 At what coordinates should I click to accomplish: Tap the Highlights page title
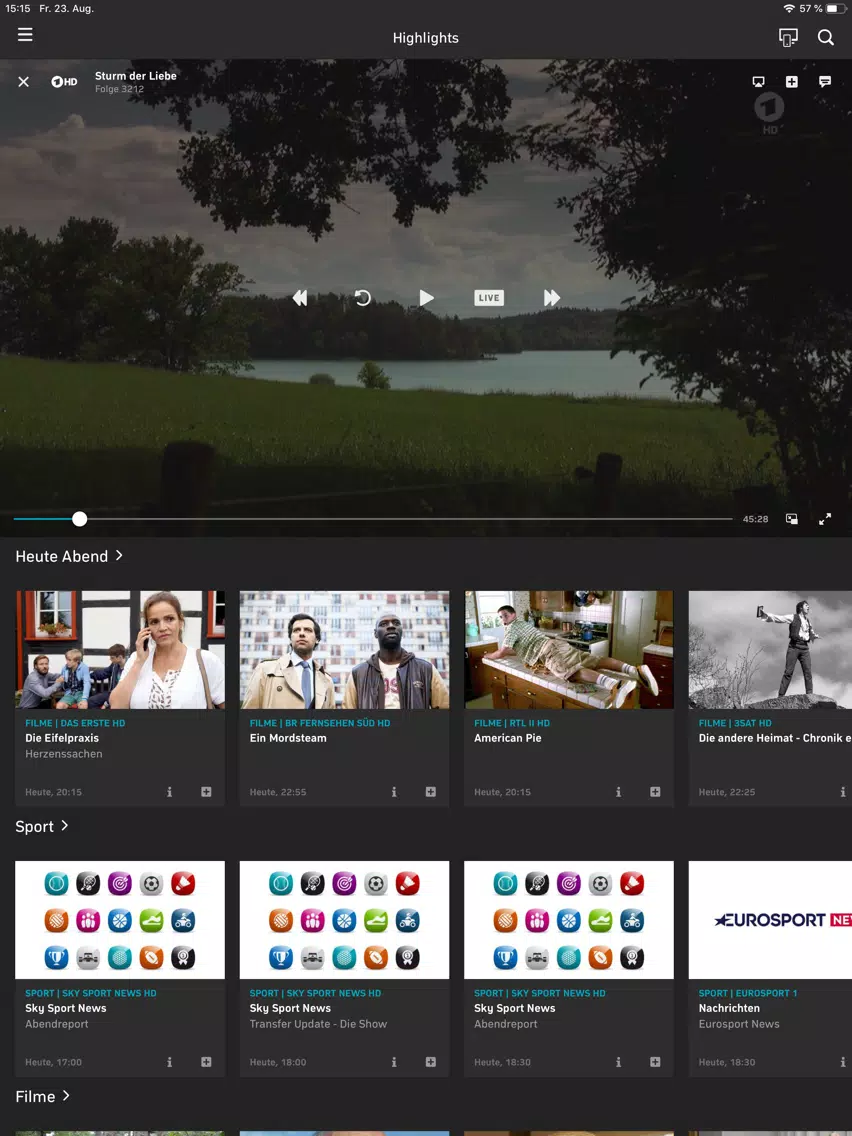[426, 38]
